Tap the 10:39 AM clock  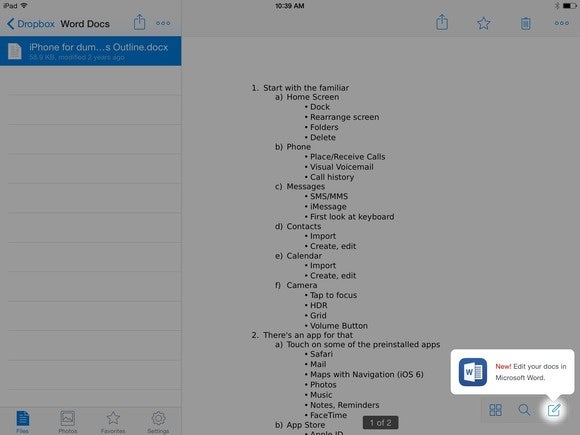pyautogui.click(x=290, y=6)
